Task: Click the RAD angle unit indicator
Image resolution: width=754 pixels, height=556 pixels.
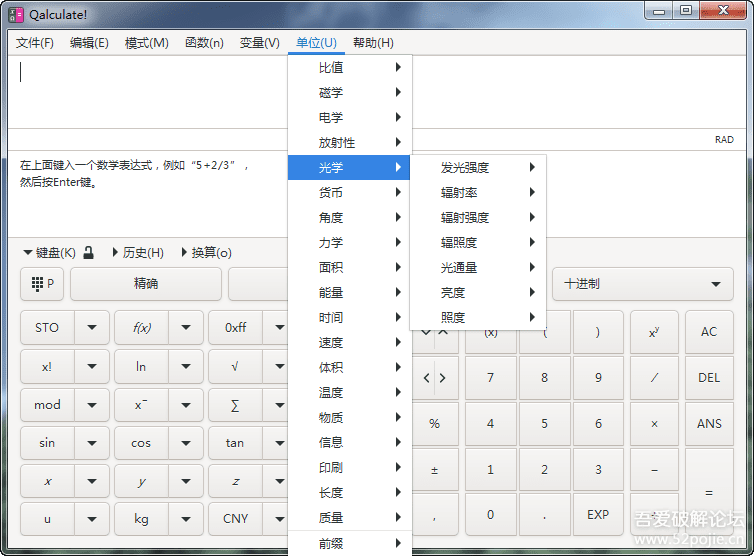Action: coord(724,139)
